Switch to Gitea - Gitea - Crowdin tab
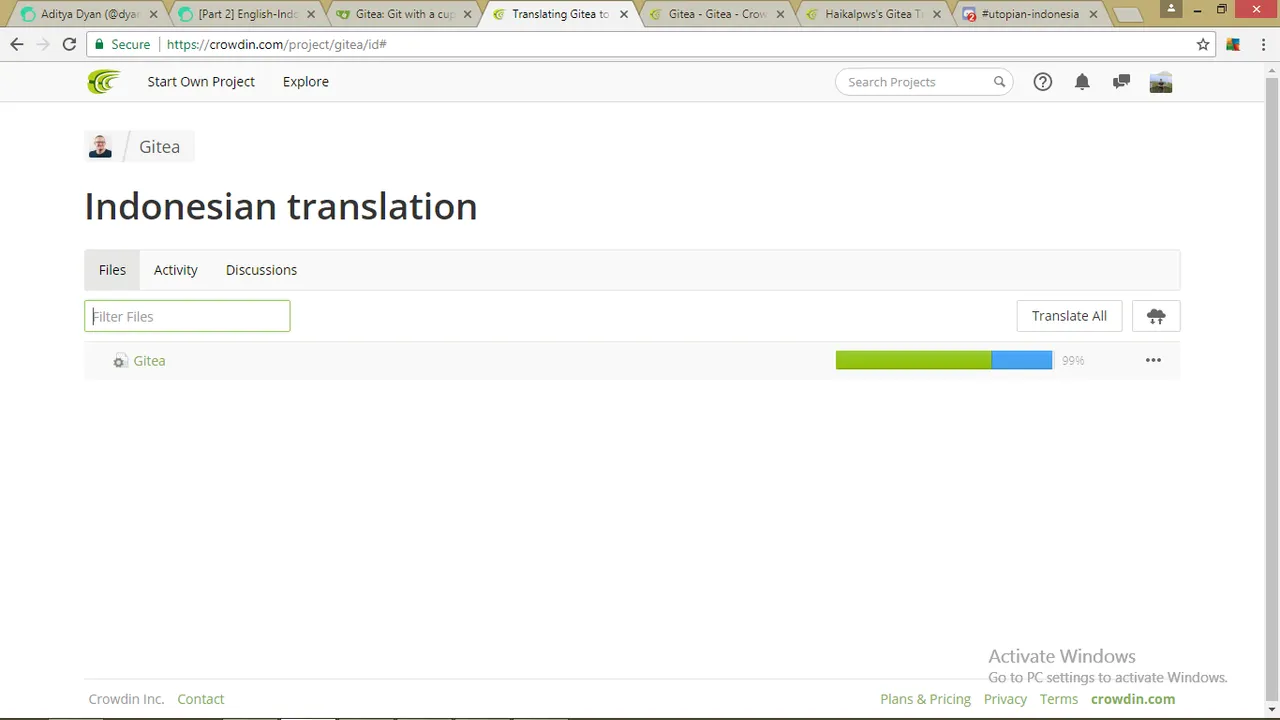 point(717,14)
